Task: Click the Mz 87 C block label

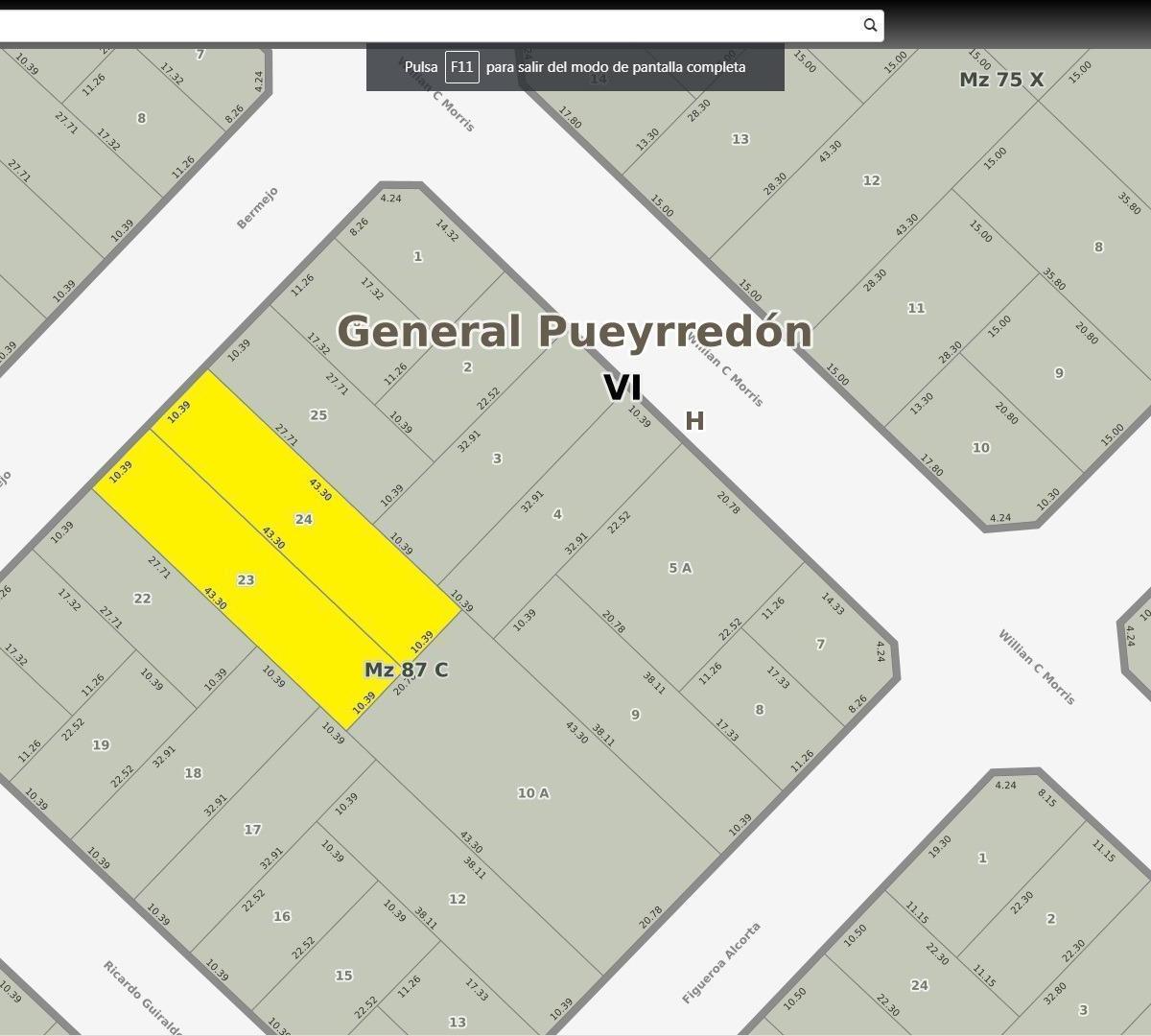Action: [x=406, y=670]
